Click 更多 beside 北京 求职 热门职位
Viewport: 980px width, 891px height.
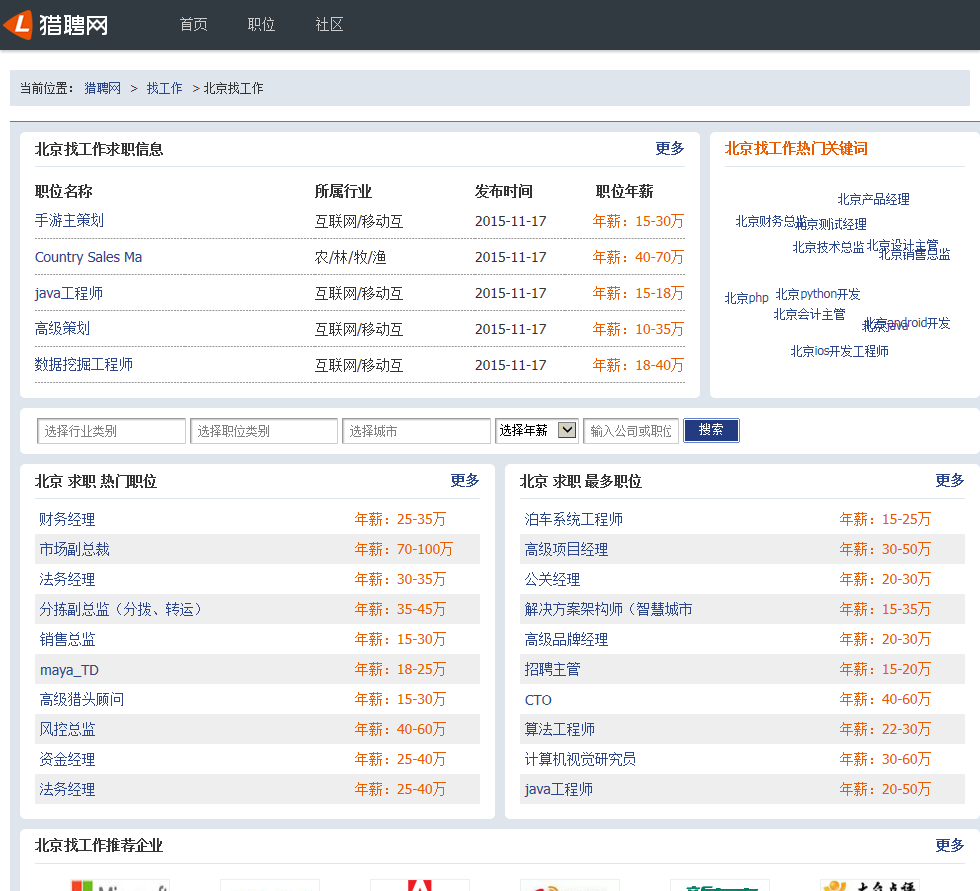pos(464,480)
